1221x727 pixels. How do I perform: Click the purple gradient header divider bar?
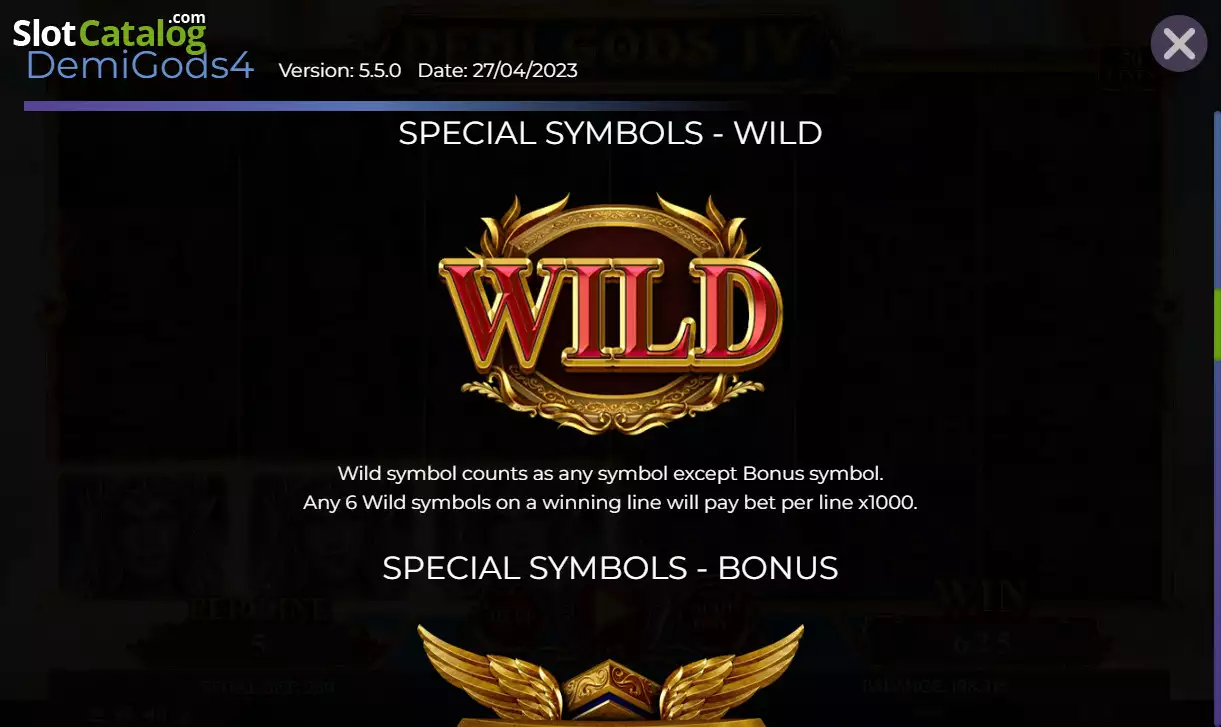point(385,105)
